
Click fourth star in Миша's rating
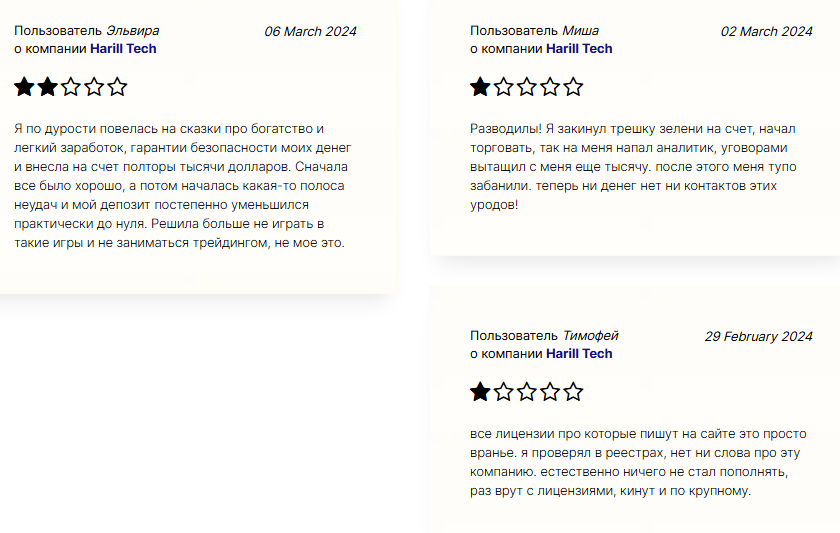point(550,87)
